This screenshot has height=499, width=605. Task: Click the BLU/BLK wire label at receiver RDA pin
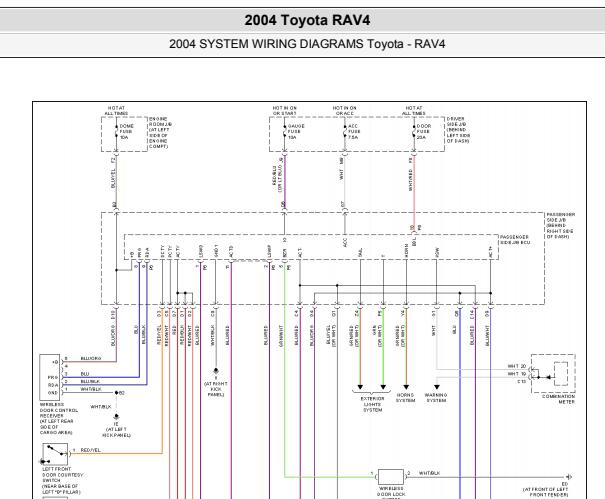(90, 381)
